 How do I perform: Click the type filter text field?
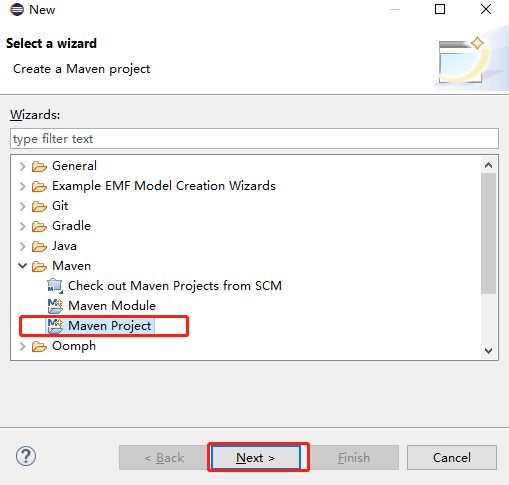254,139
